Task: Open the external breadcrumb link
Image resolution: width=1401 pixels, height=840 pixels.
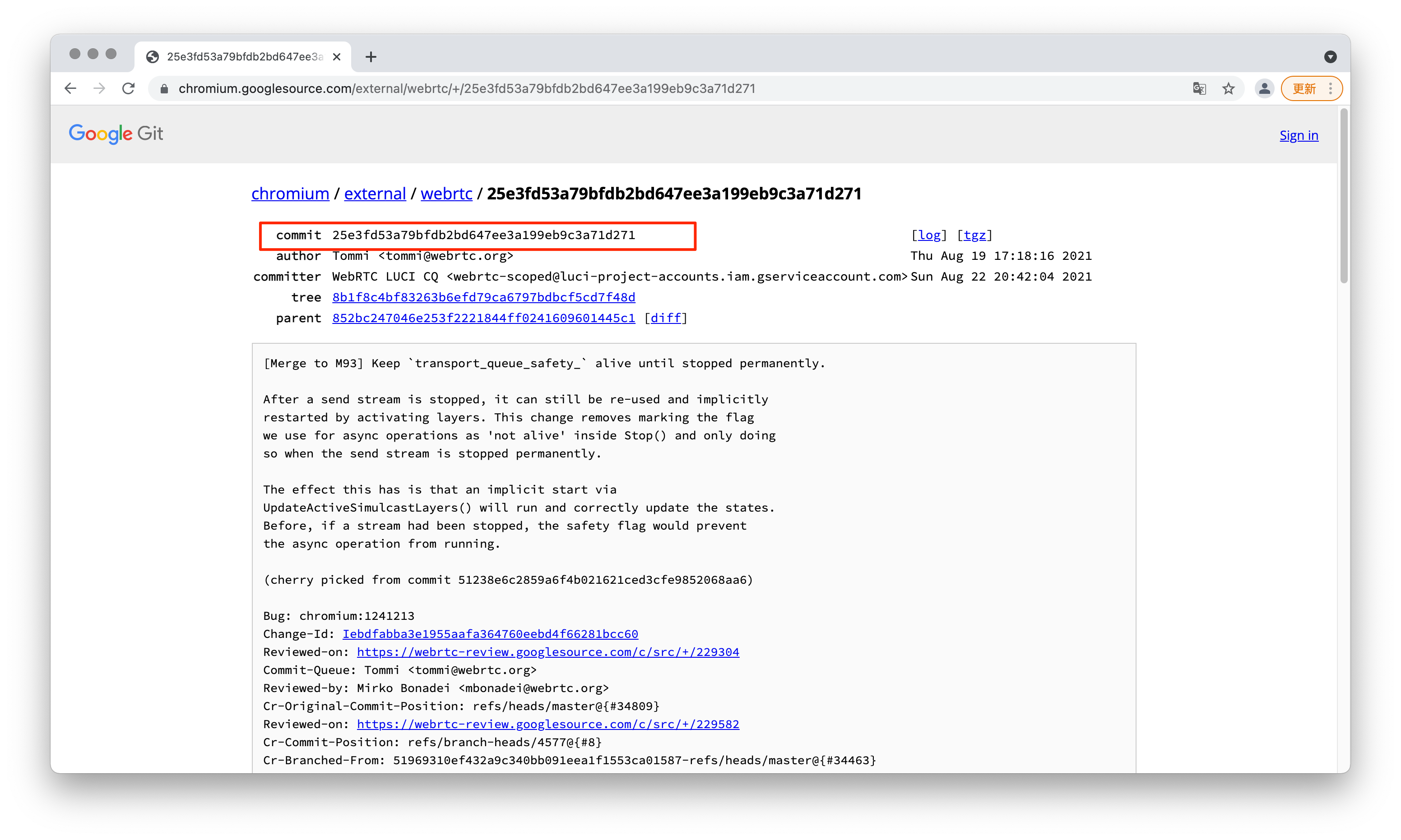Action: (x=375, y=194)
